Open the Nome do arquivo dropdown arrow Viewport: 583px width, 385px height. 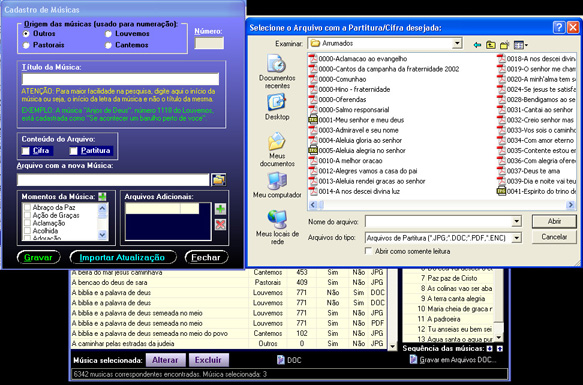[516, 222]
